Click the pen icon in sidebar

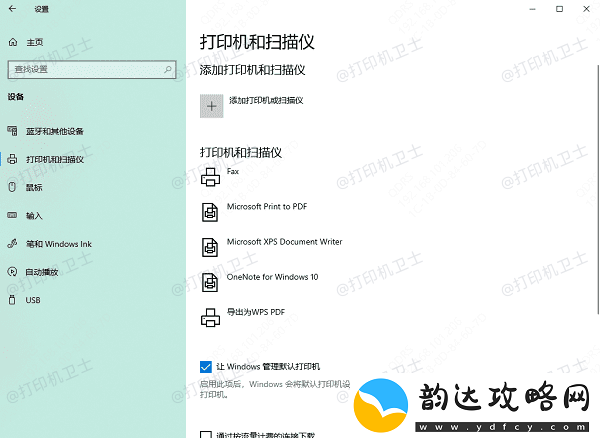click(x=12, y=243)
